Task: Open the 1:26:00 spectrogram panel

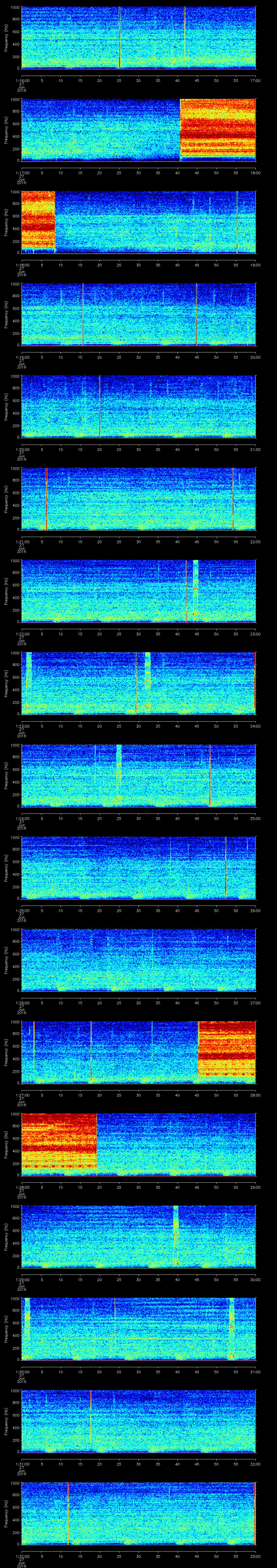Action: pos(139,960)
